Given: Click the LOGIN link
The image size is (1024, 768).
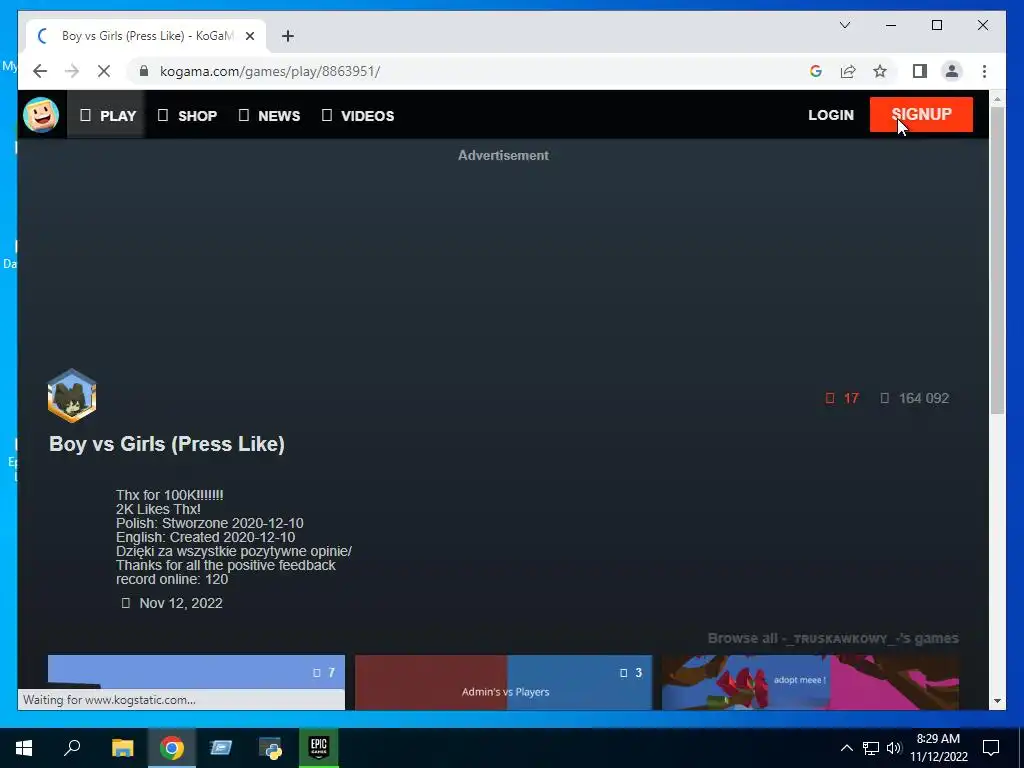Looking at the screenshot, I should click(x=831, y=115).
